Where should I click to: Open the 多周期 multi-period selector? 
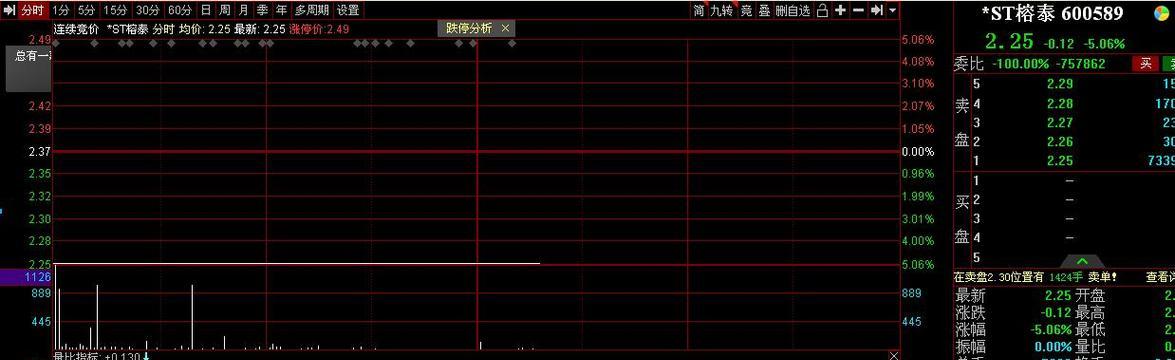pos(312,10)
